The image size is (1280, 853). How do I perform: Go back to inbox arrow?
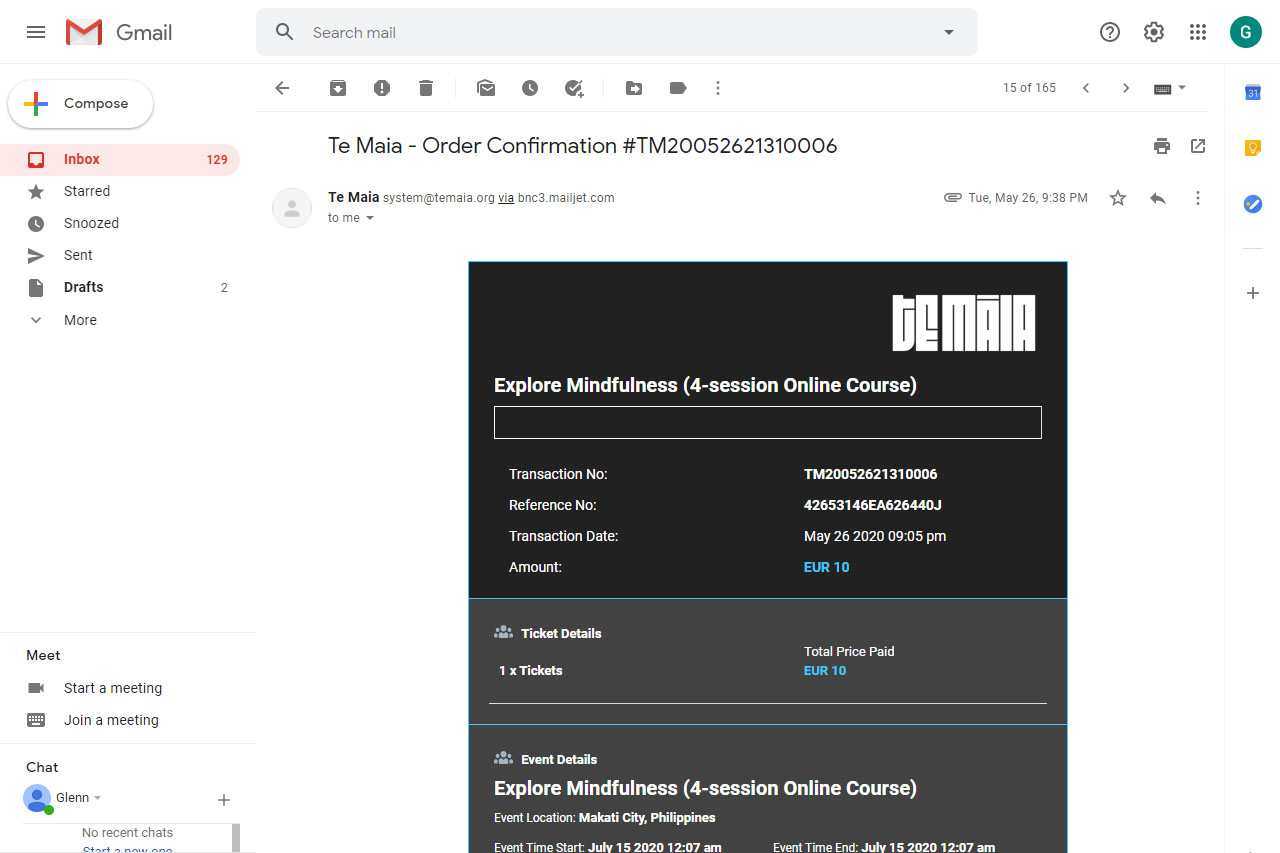coord(282,88)
